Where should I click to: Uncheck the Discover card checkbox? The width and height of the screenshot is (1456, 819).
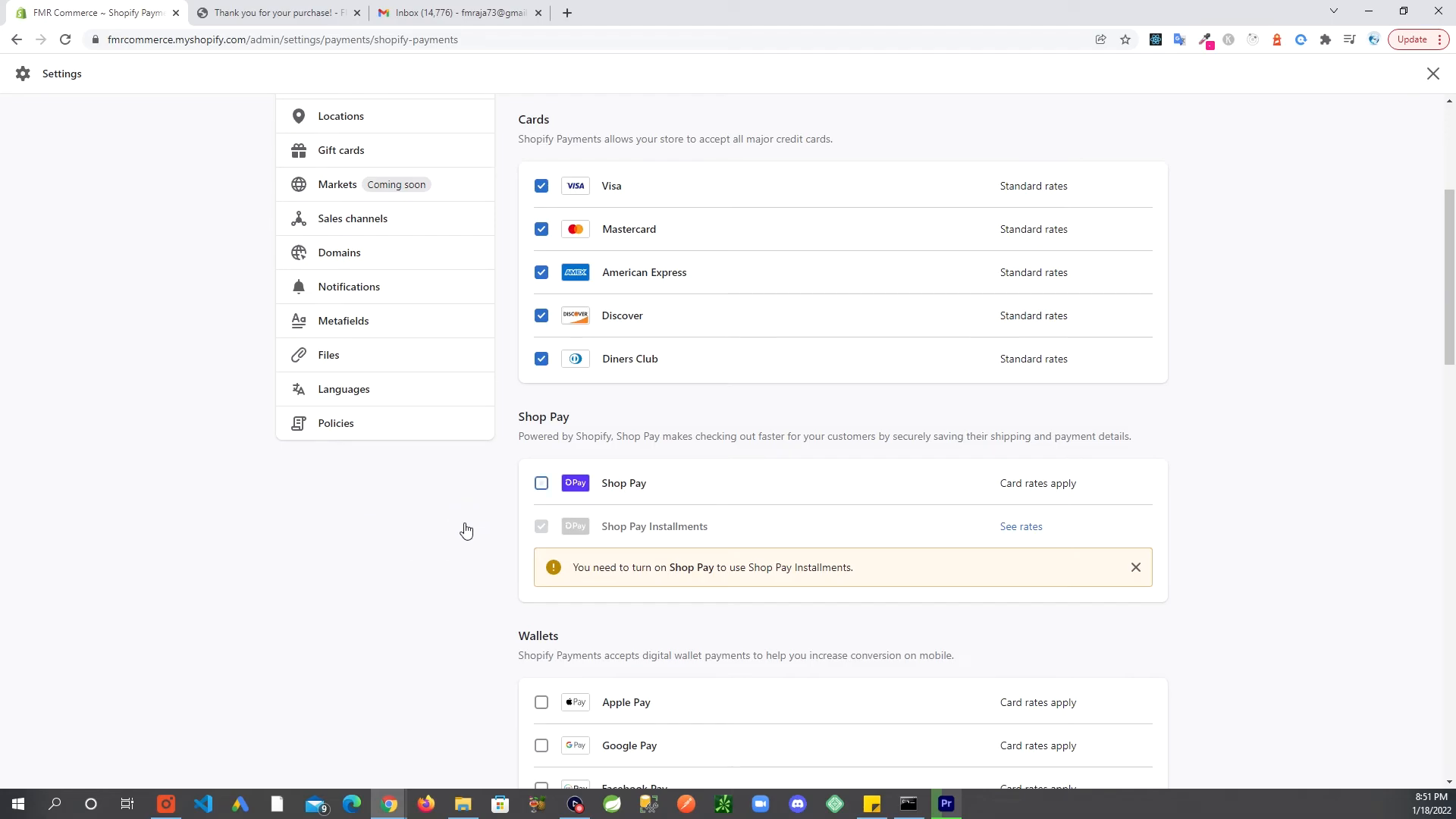541,315
